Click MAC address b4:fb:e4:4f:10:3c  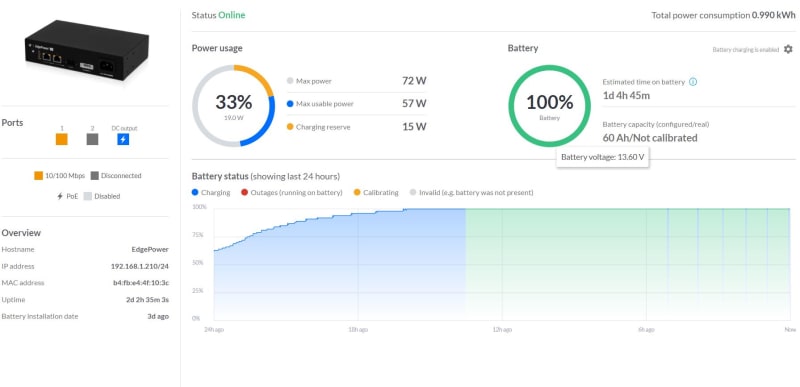141,283
